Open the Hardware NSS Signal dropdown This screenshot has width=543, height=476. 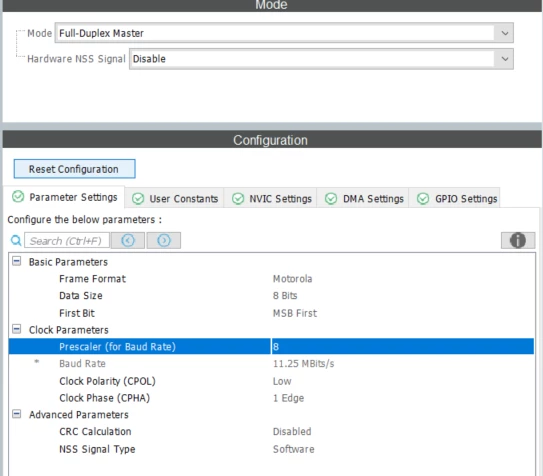[x=321, y=59]
